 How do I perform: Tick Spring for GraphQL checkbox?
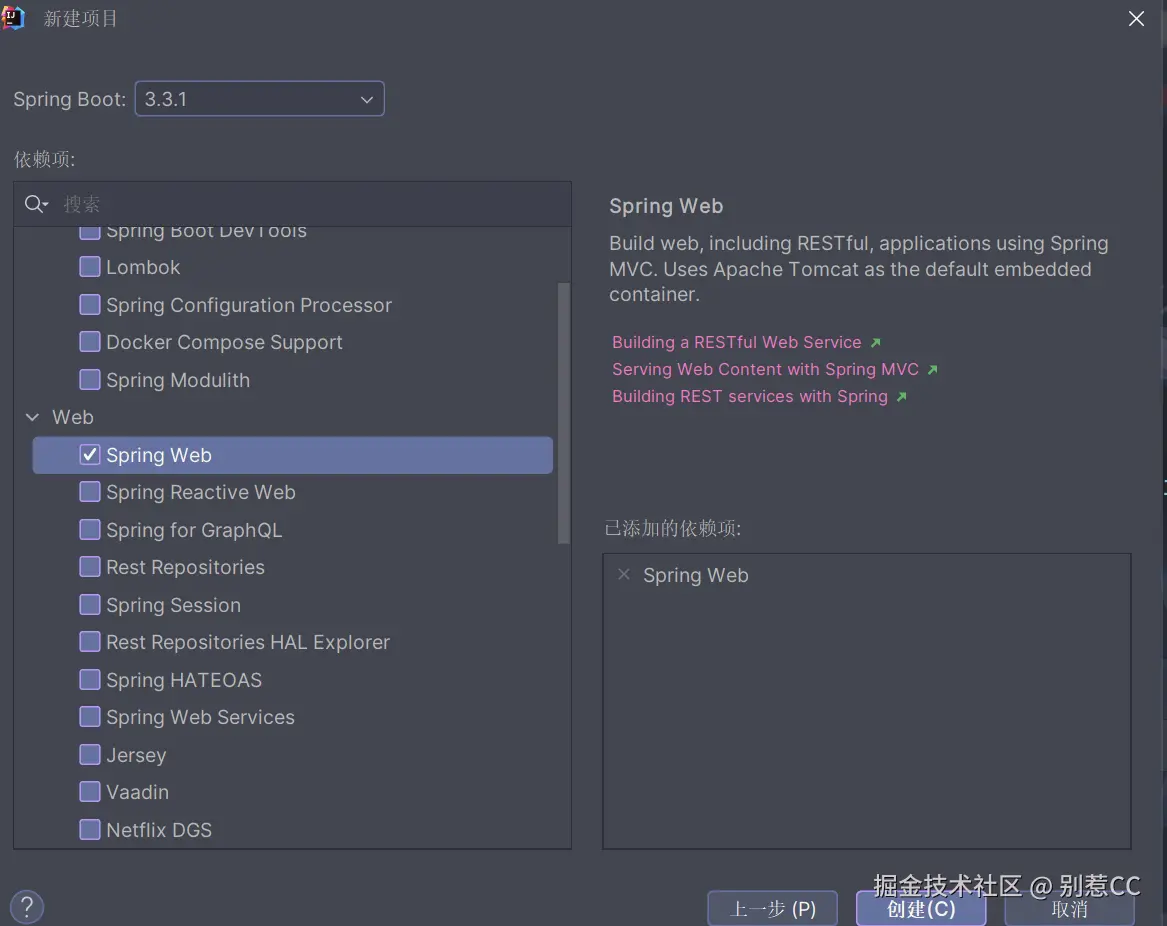tap(89, 530)
